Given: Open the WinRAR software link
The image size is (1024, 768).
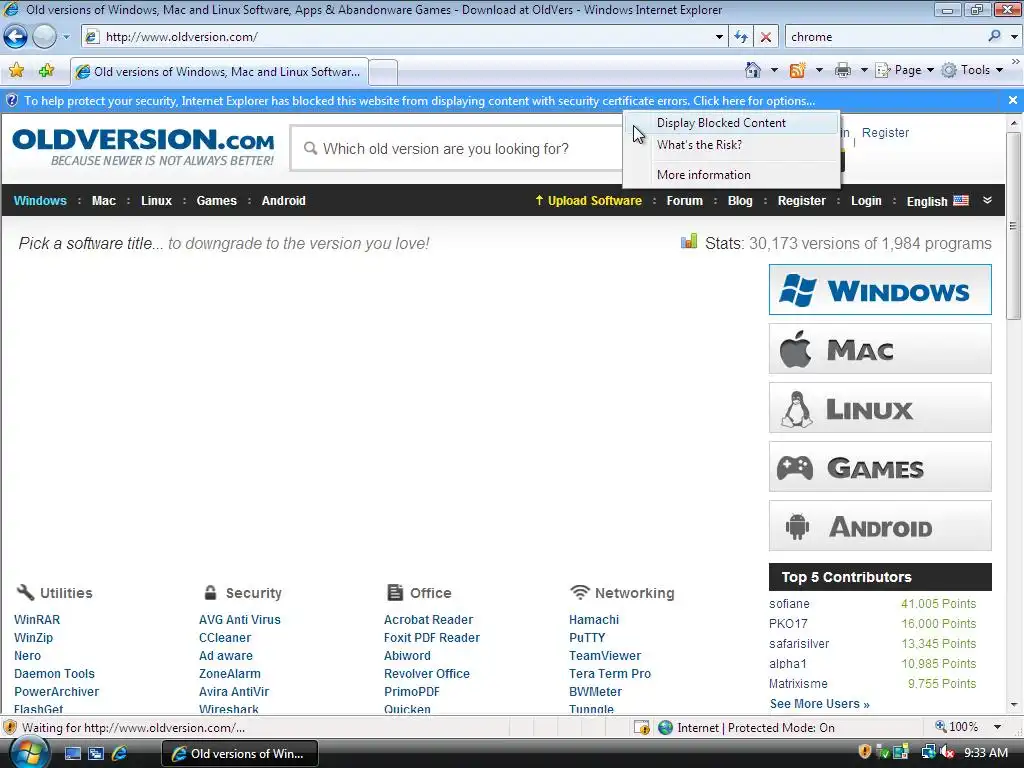Looking at the screenshot, I should coord(37,619).
